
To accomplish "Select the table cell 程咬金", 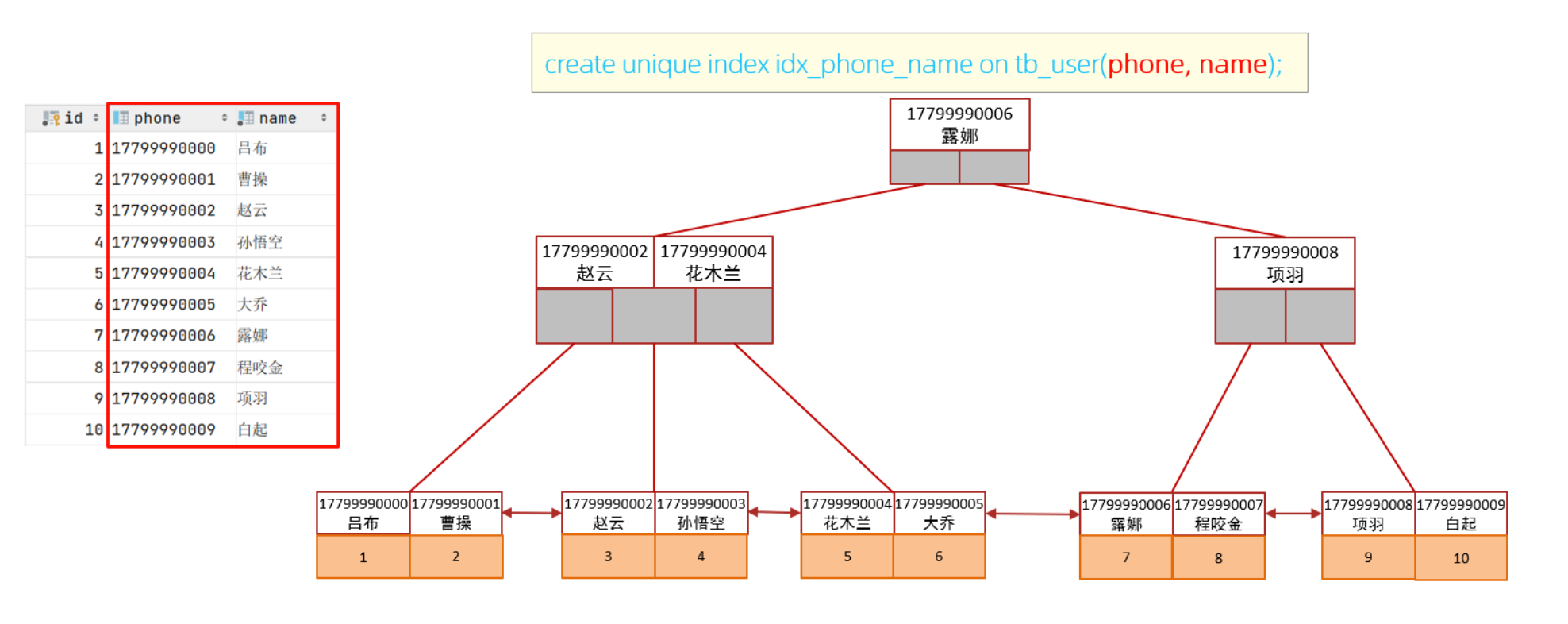I will tap(260, 367).
